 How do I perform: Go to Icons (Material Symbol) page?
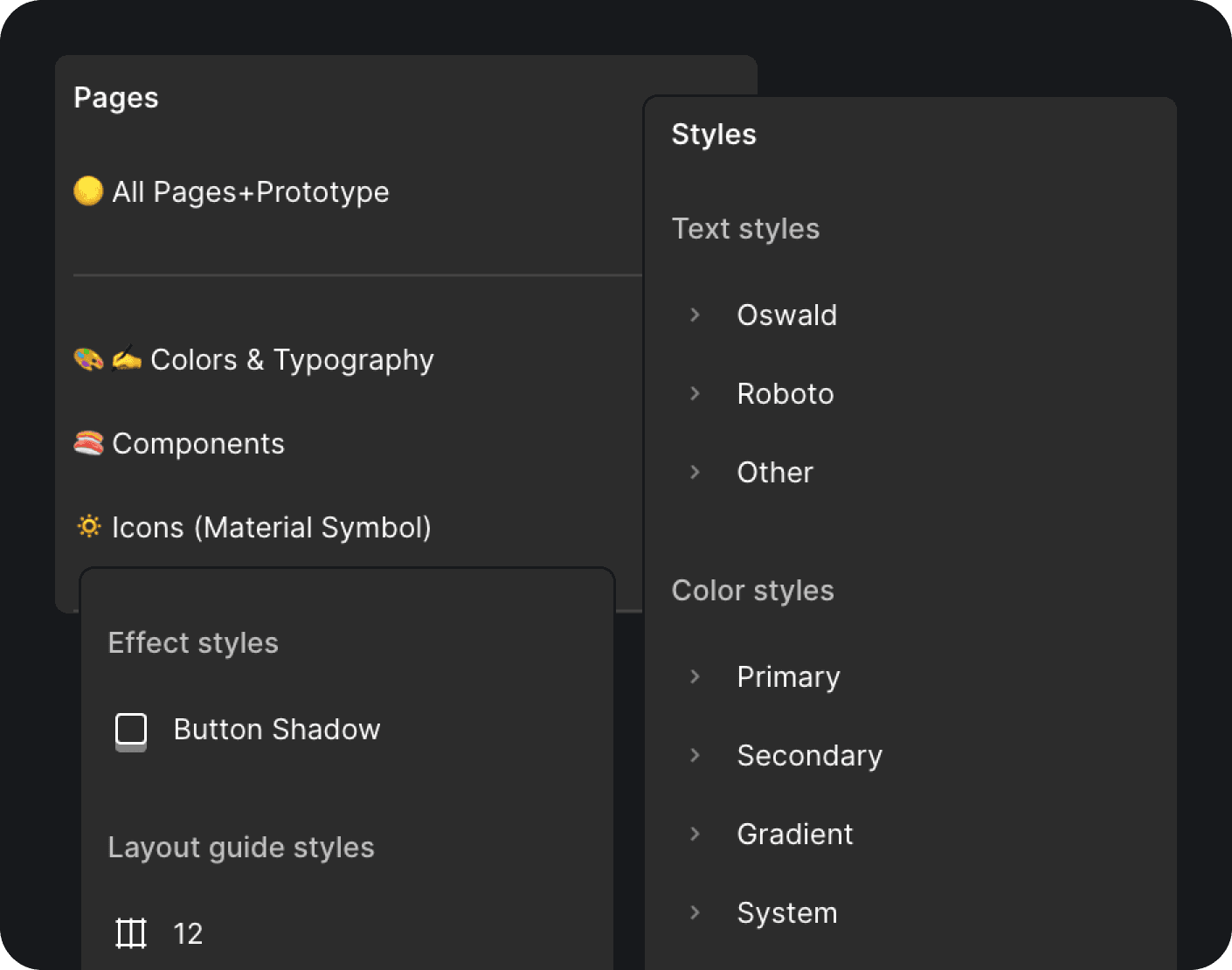272,528
